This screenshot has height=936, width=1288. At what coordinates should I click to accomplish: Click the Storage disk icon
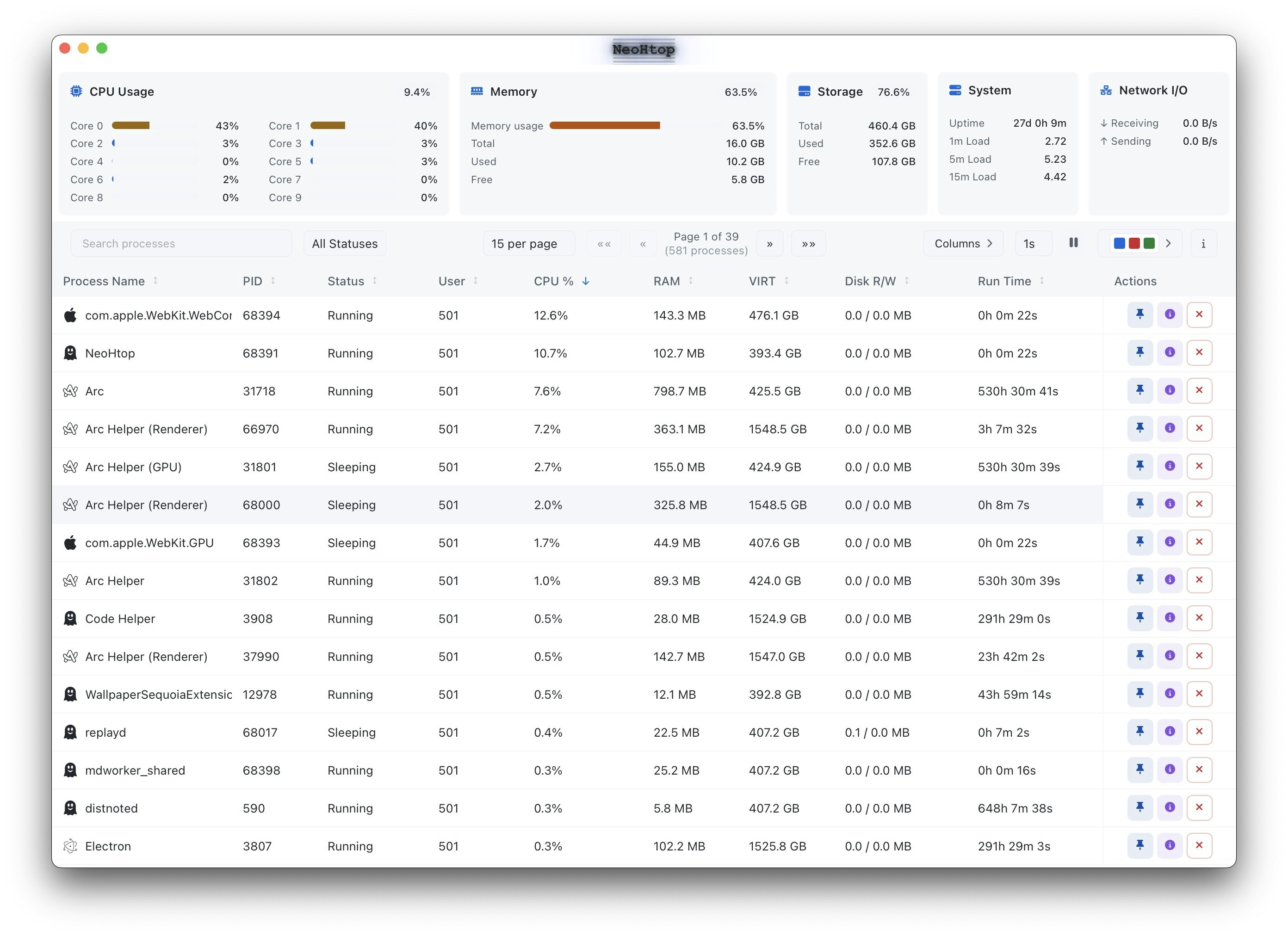coord(804,92)
